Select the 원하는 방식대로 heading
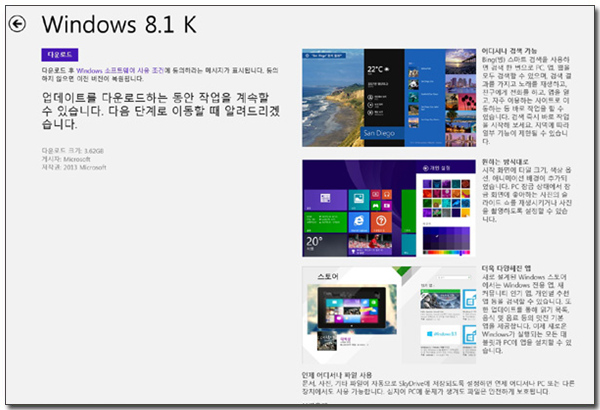This screenshot has width=600, height=410. coord(505,162)
